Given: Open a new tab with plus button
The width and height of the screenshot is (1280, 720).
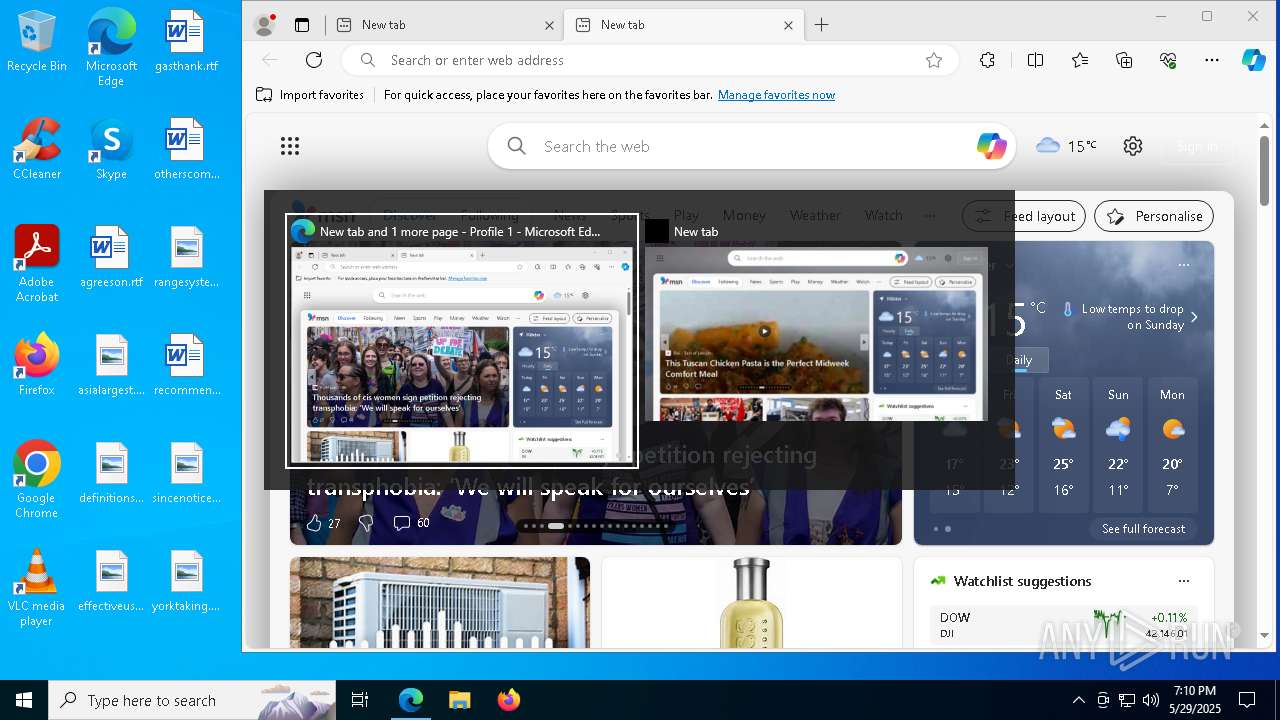Looking at the screenshot, I should (x=822, y=25).
